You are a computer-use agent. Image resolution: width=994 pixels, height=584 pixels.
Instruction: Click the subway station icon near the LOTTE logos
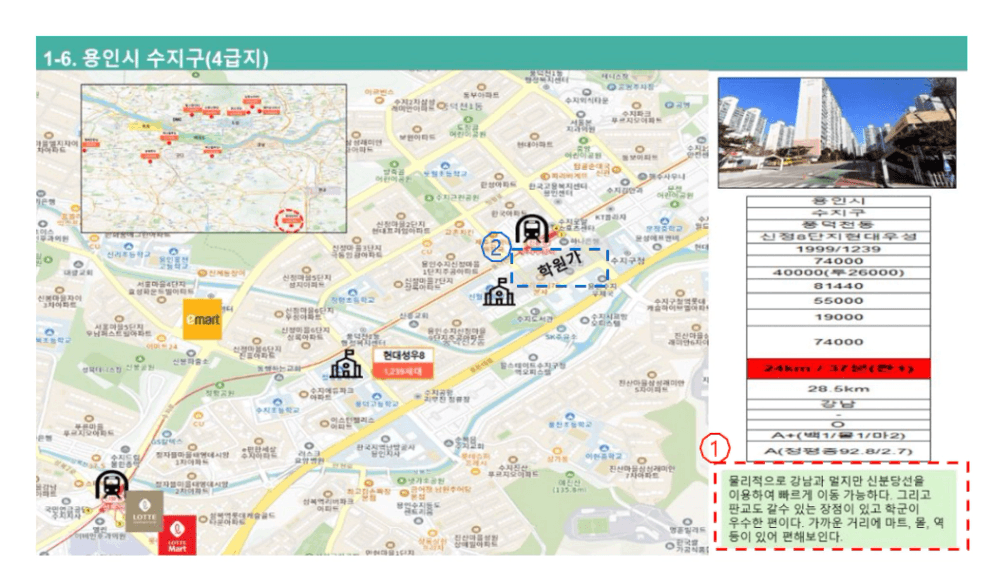112,485
